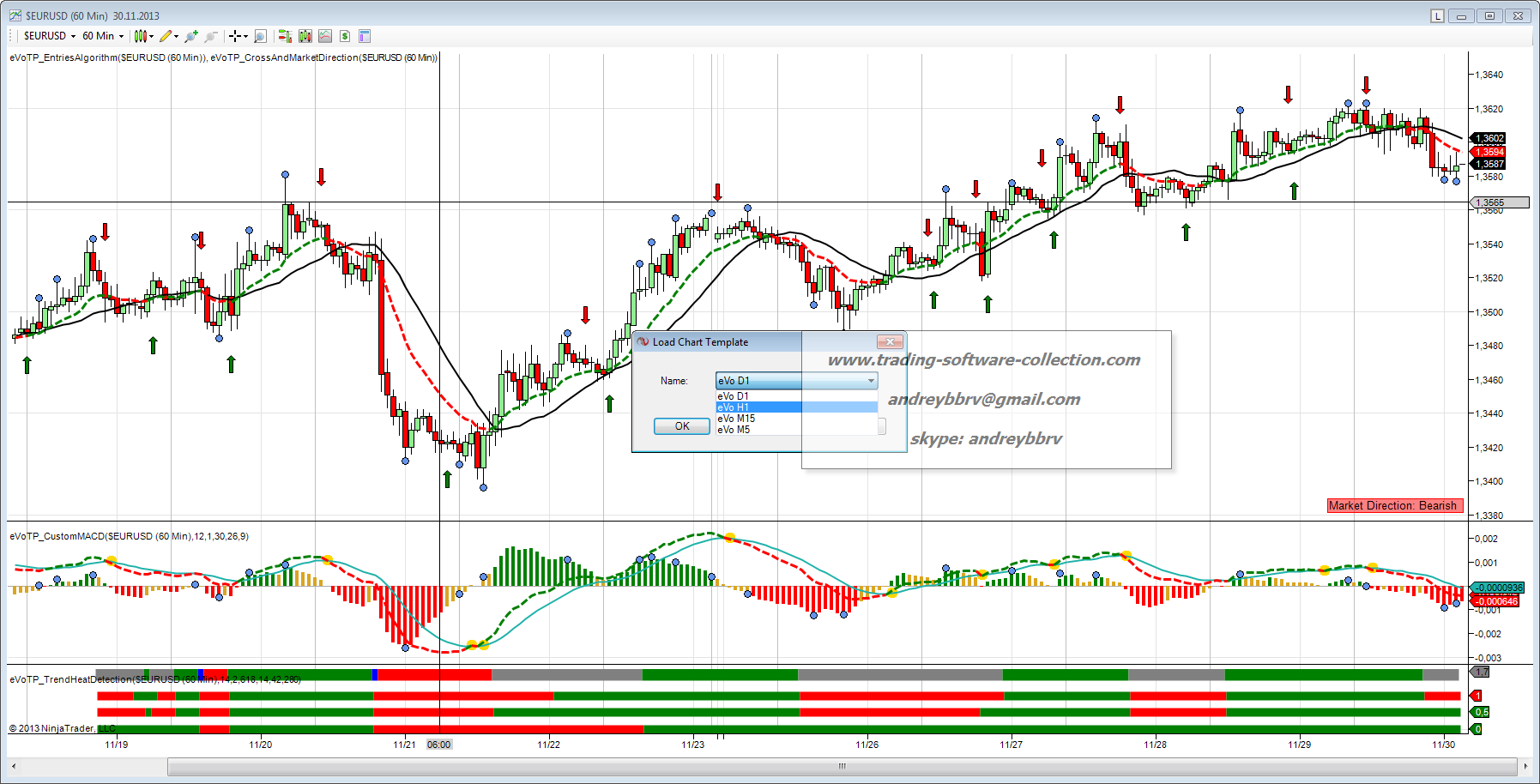Toggle the L link button in title bar
Screen dimensions: 1540x784
(1438, 16)
